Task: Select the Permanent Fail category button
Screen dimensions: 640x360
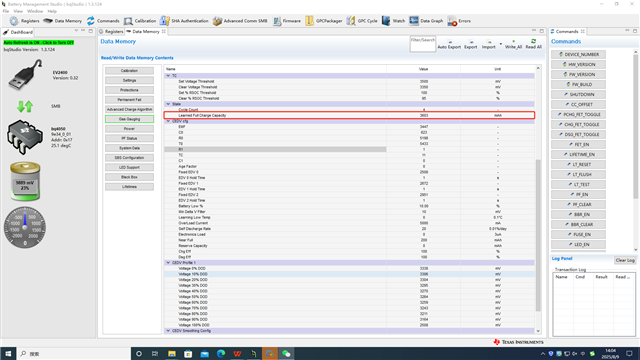Action: click(129, 100)
